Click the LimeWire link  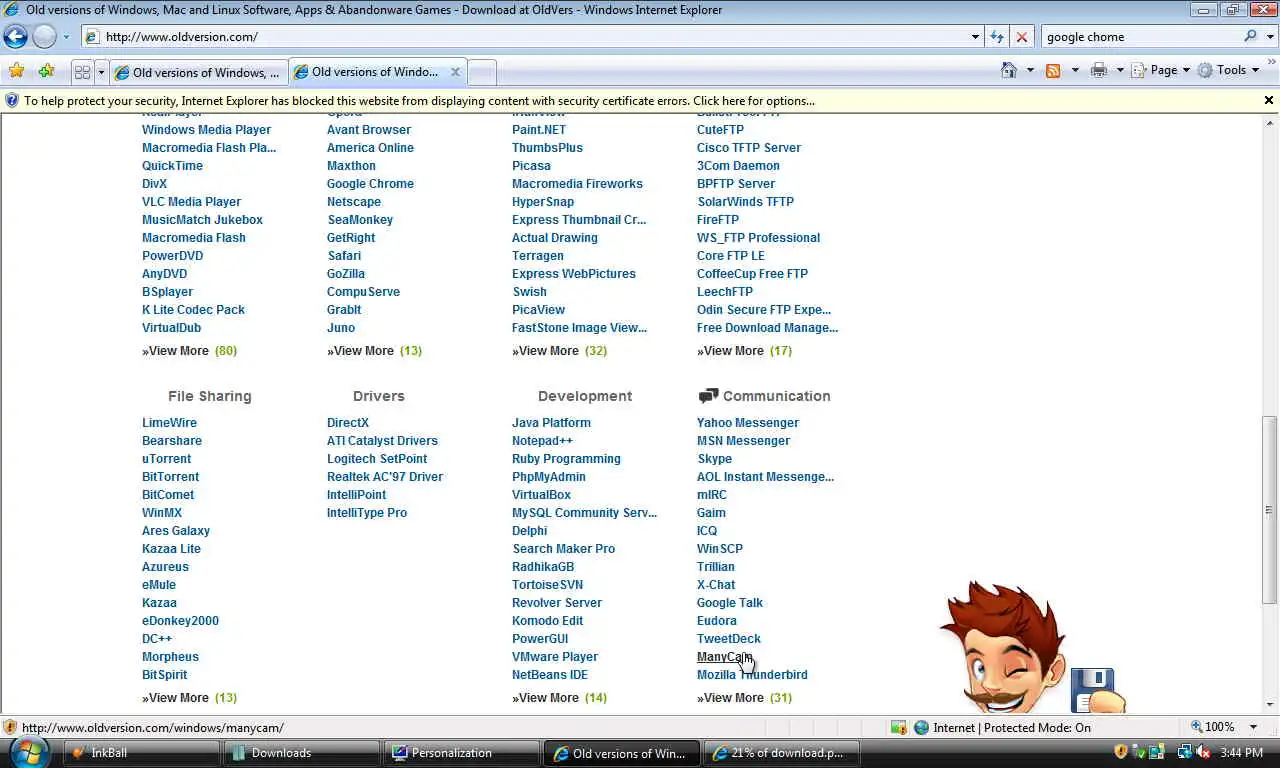[x=169, y=423]
